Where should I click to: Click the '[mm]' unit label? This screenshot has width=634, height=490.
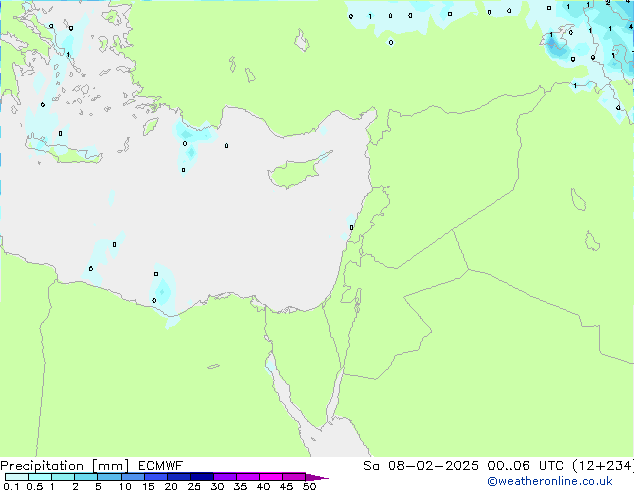point(110,466)
